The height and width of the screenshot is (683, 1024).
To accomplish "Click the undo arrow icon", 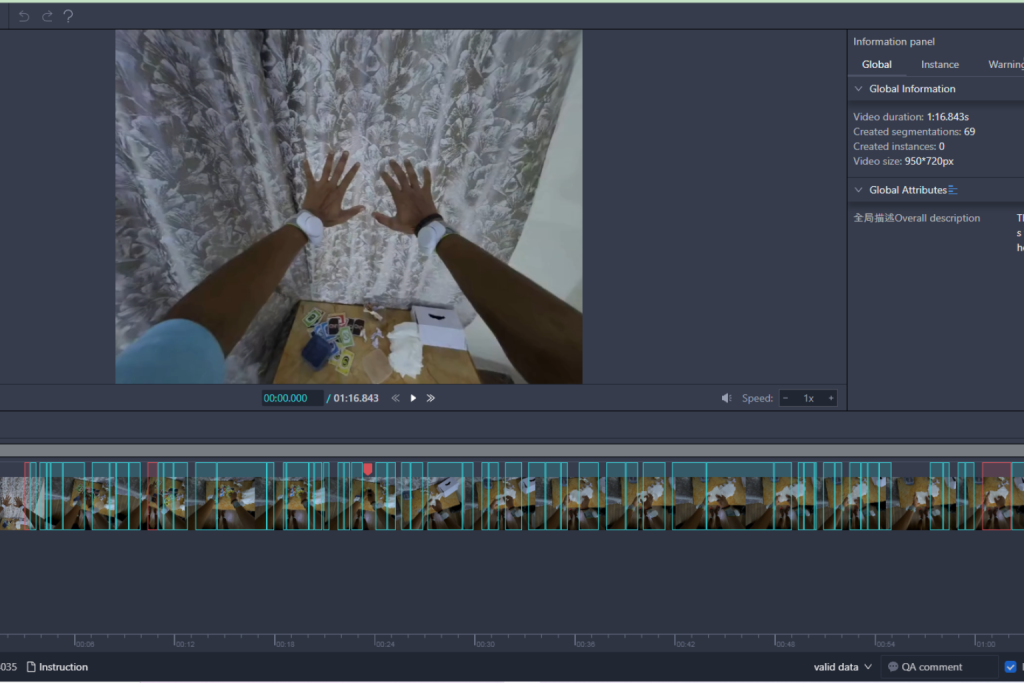I will pos(24,16).
